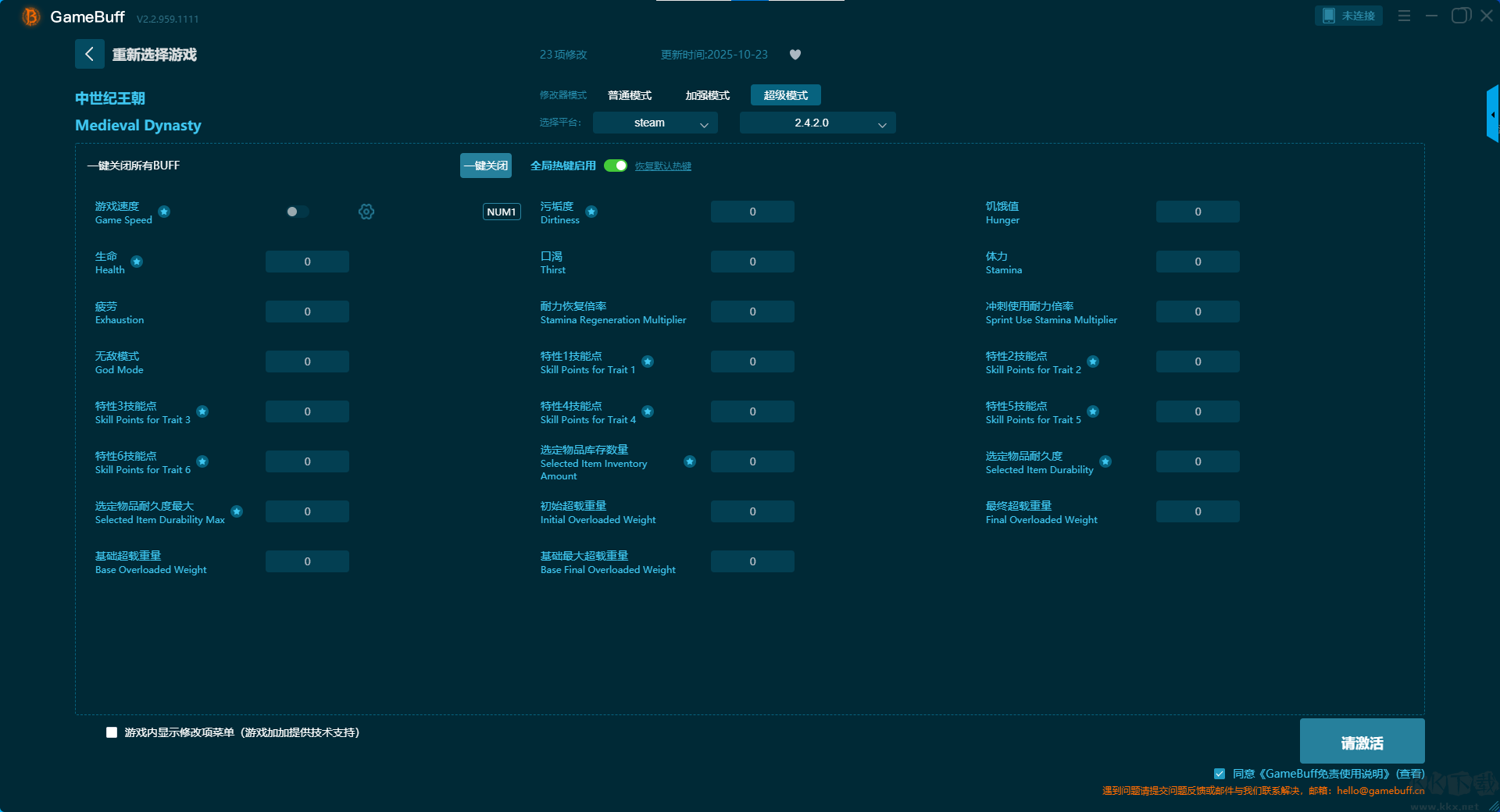Expand the right-edge side panel handle
The height and width of the screenshot is (812, 1500).
(1492, 114)
